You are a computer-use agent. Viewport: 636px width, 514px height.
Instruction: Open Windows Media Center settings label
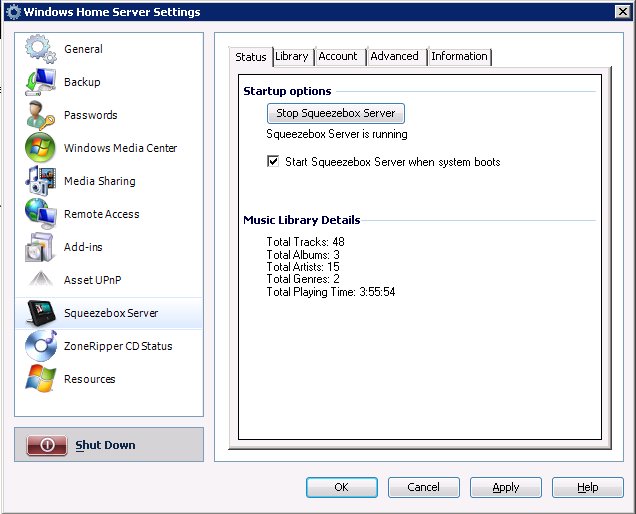pos(120,148)
